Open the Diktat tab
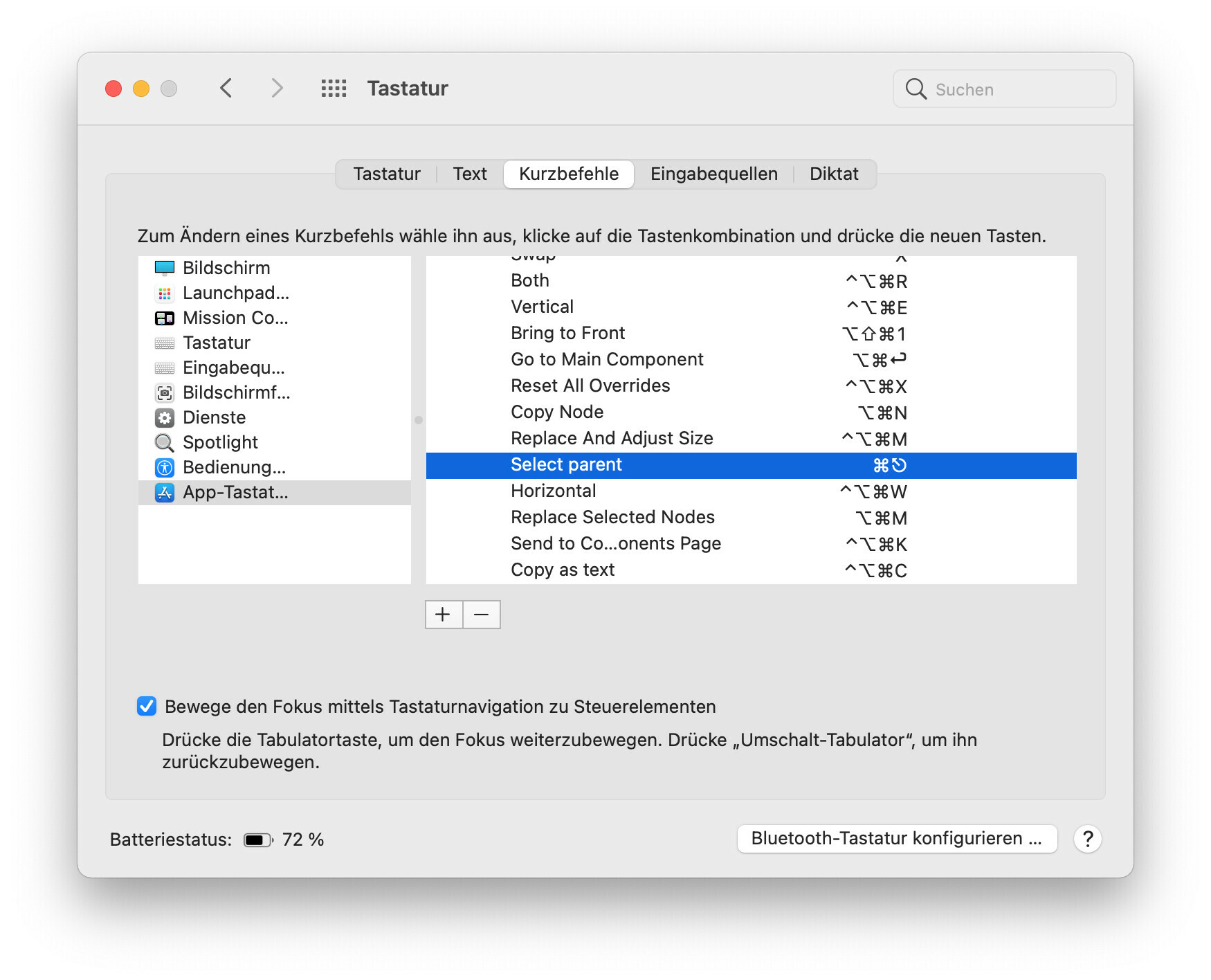The height and width of the screenshot is (980, 1211). (834, 174)
